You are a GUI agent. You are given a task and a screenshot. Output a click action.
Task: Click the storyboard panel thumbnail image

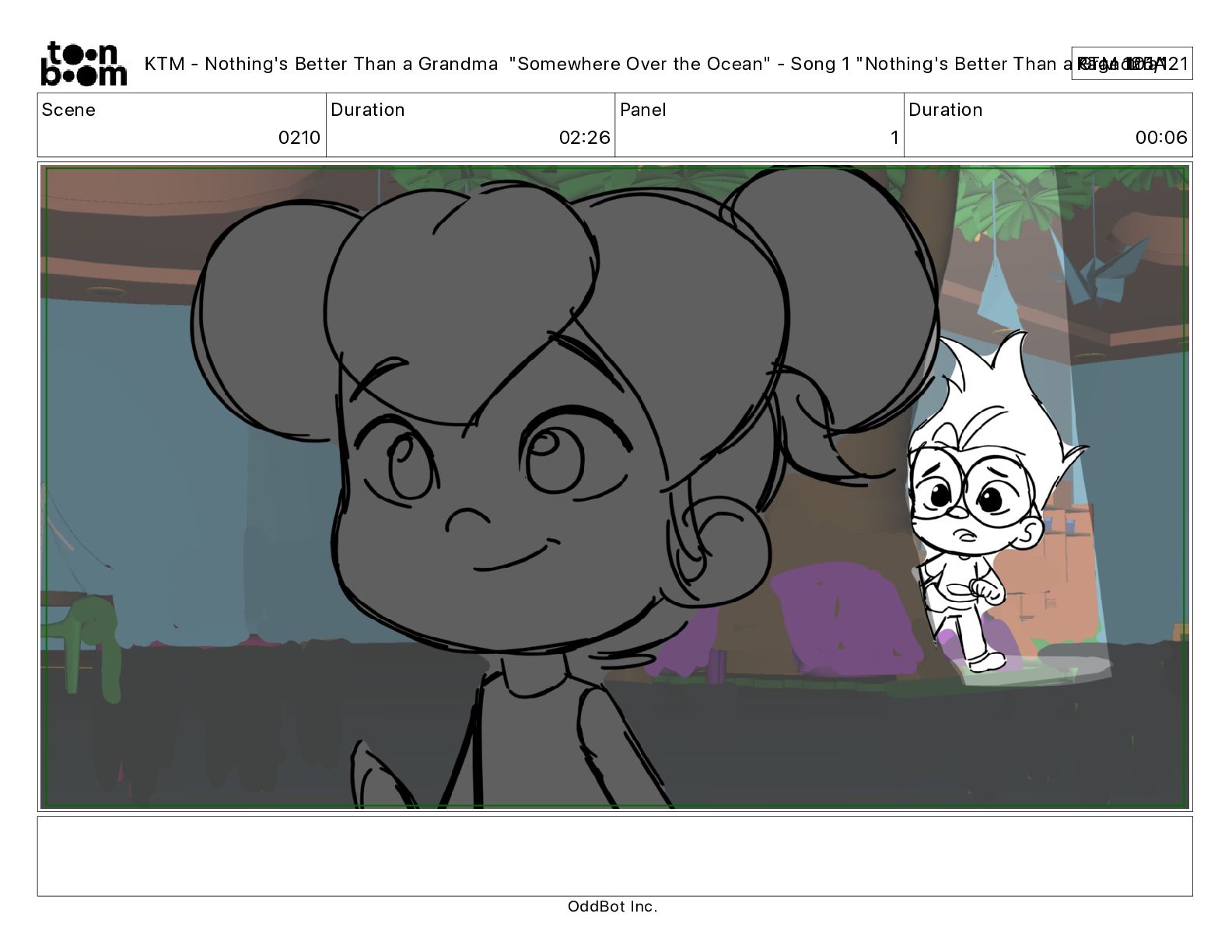click(614, 487)
